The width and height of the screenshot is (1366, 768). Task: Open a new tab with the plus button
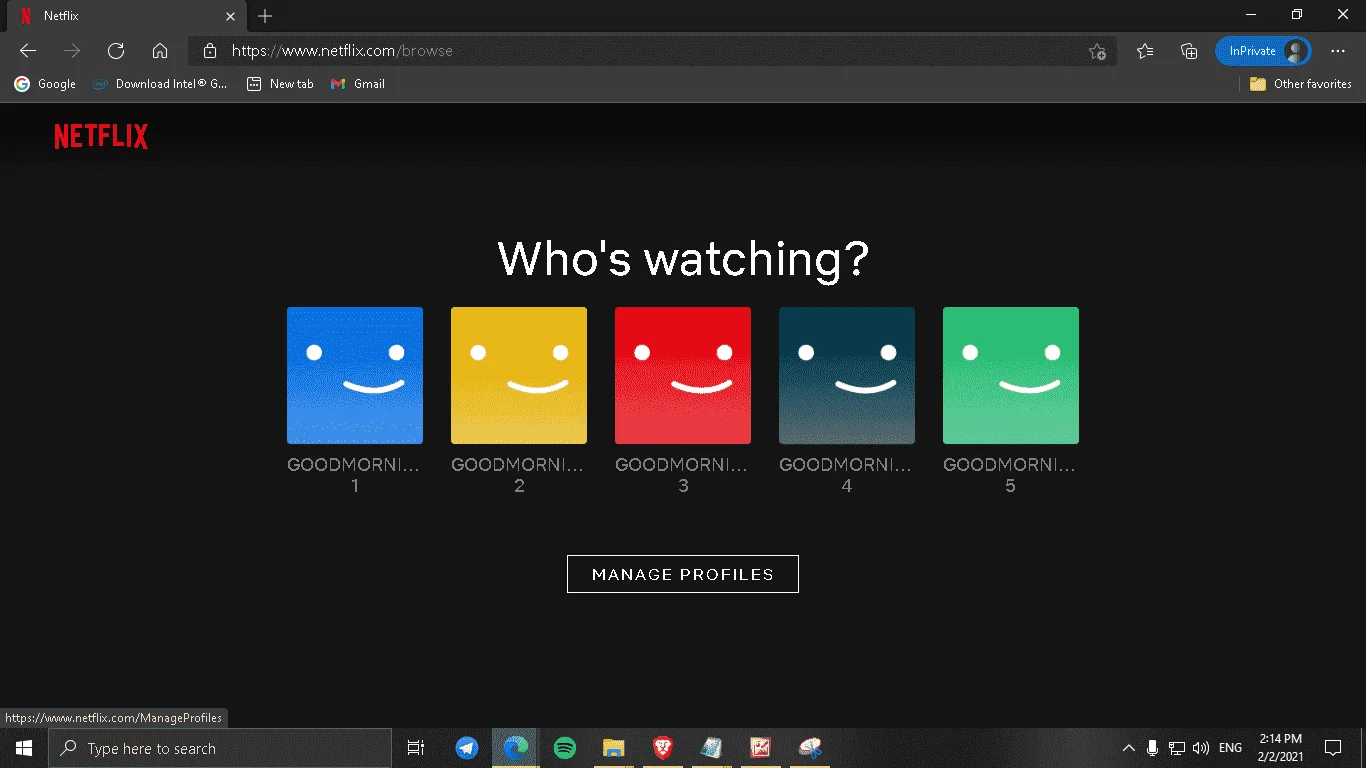(x=265, y=16)
